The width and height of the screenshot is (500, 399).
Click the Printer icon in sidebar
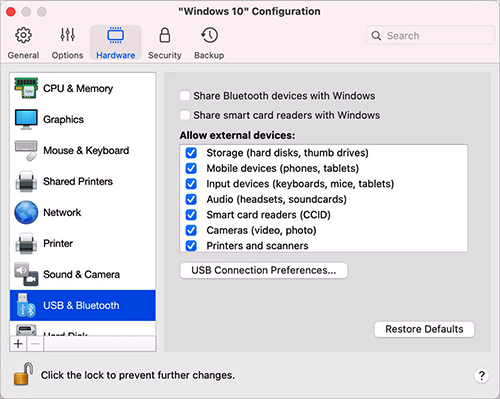click(26, 243)
